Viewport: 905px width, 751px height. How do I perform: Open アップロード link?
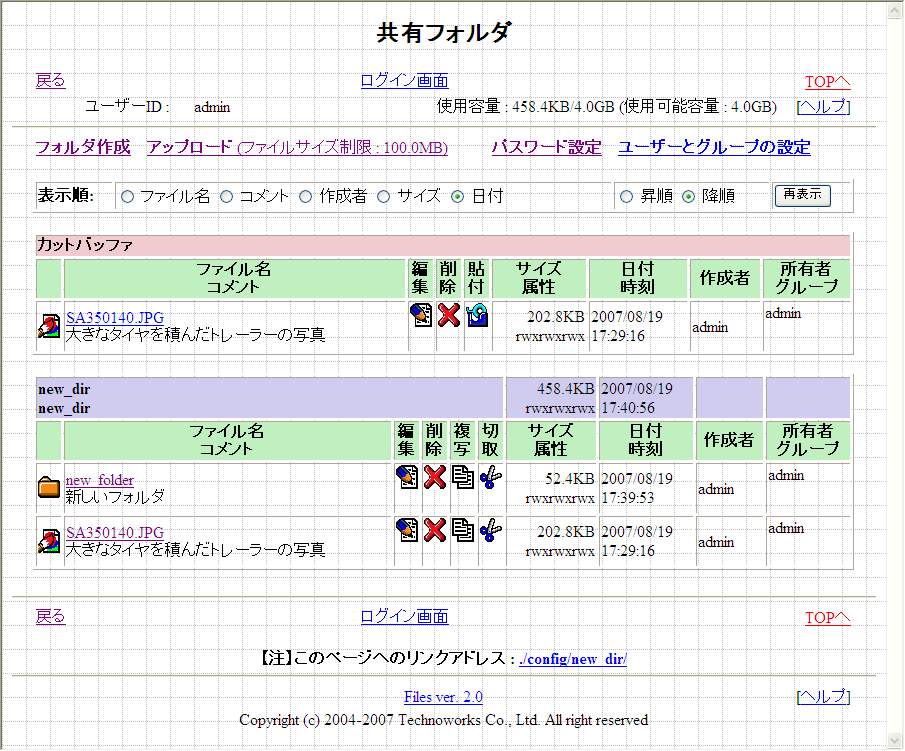190,148
